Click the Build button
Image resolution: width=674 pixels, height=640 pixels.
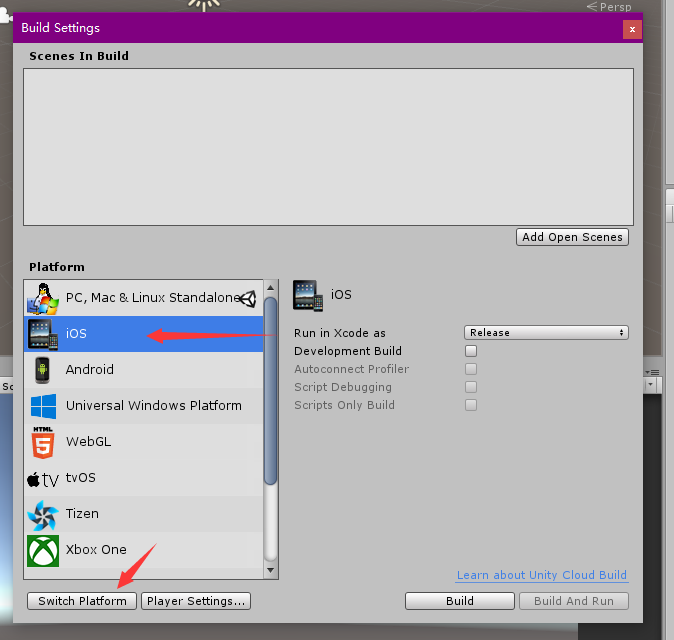pyautogui.click(x=459, y=601)
